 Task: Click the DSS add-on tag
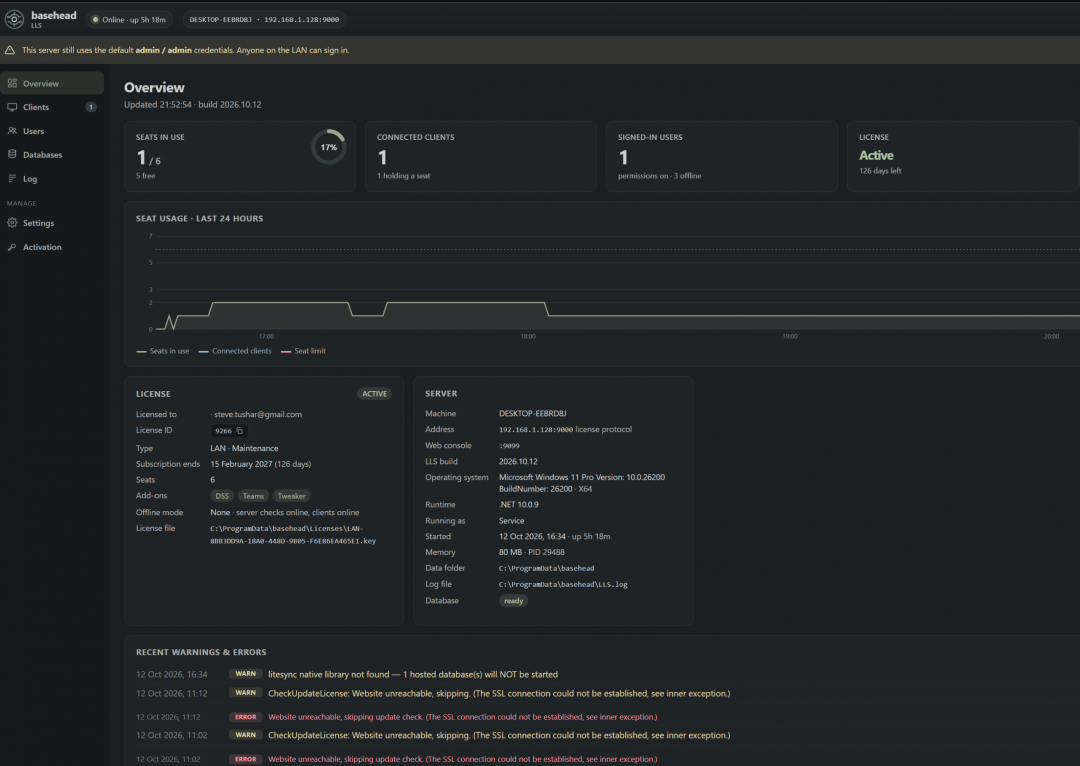click(222, 496)
